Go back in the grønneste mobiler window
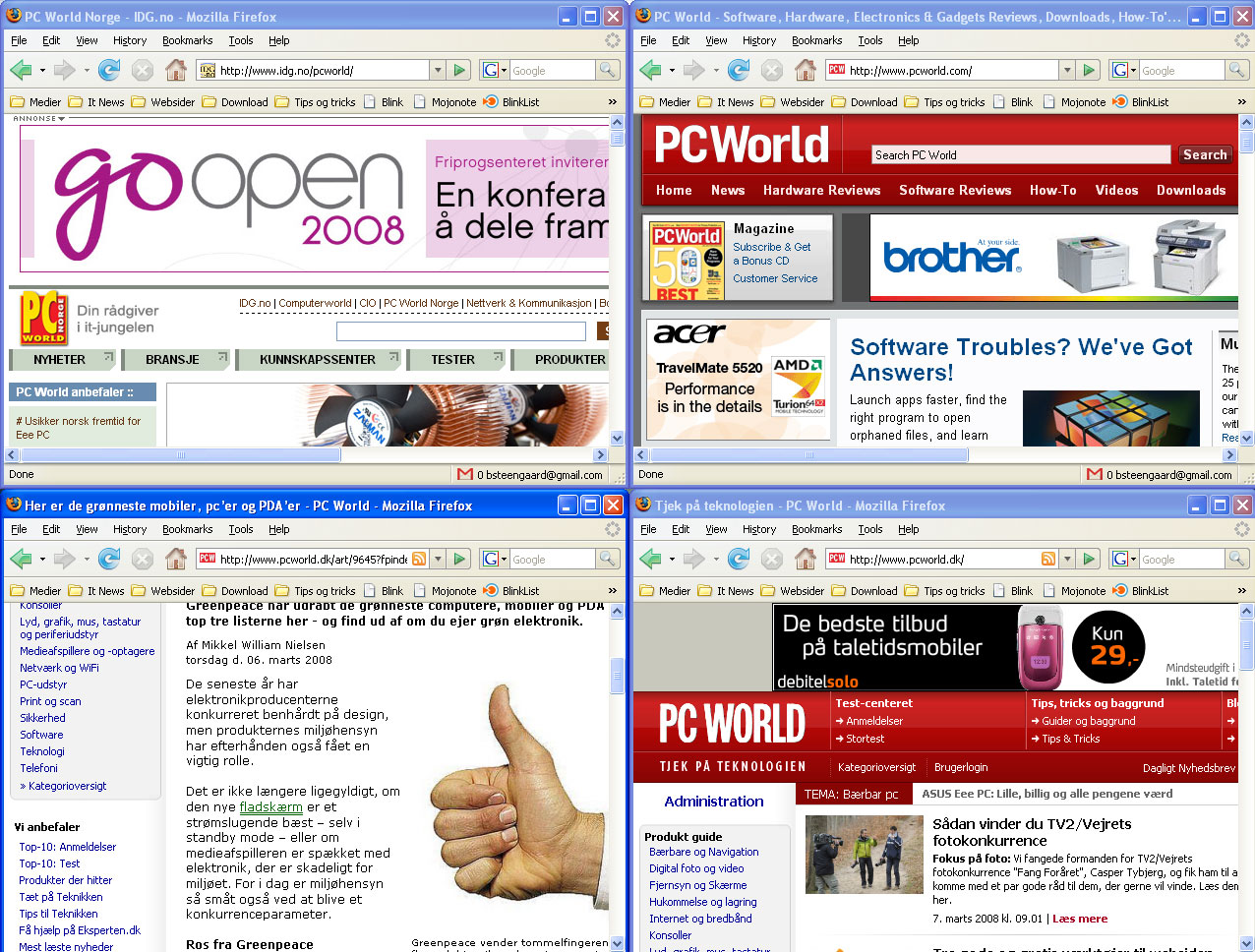Screen dimensions: 1255x952 point(22,559)
